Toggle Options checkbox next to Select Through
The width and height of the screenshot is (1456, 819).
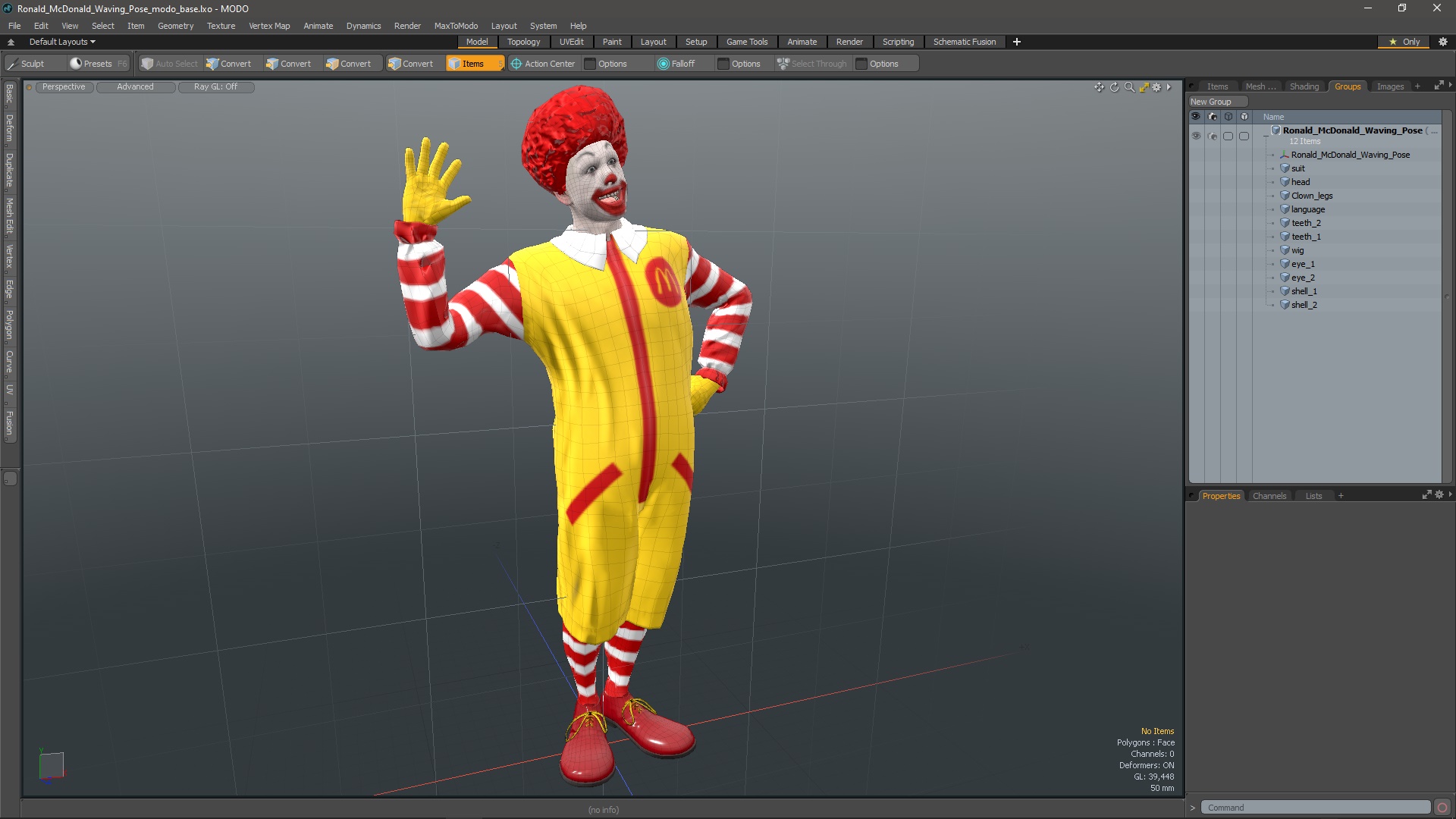861,64
